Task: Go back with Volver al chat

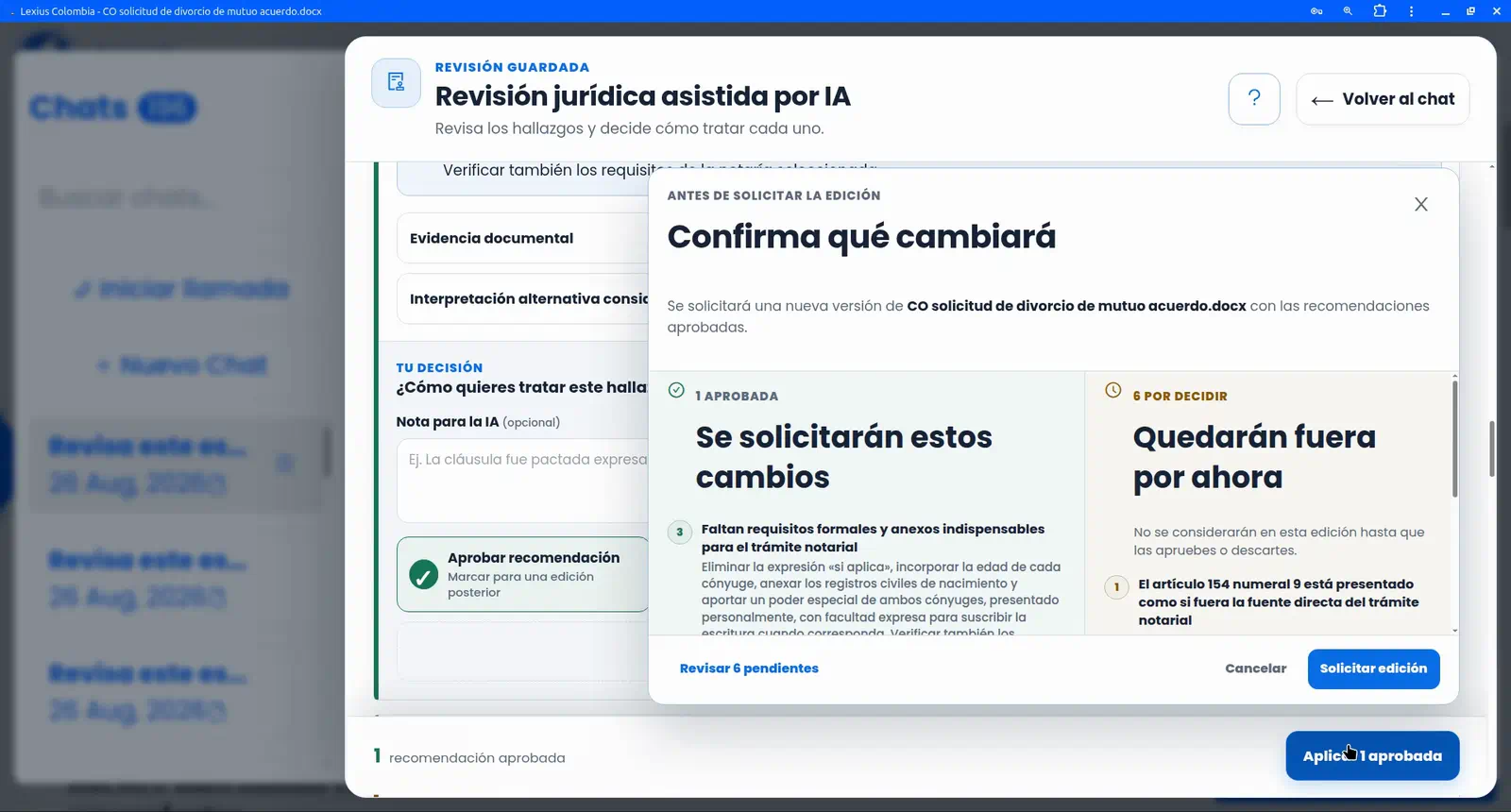Action: [x=1383, y=99]
